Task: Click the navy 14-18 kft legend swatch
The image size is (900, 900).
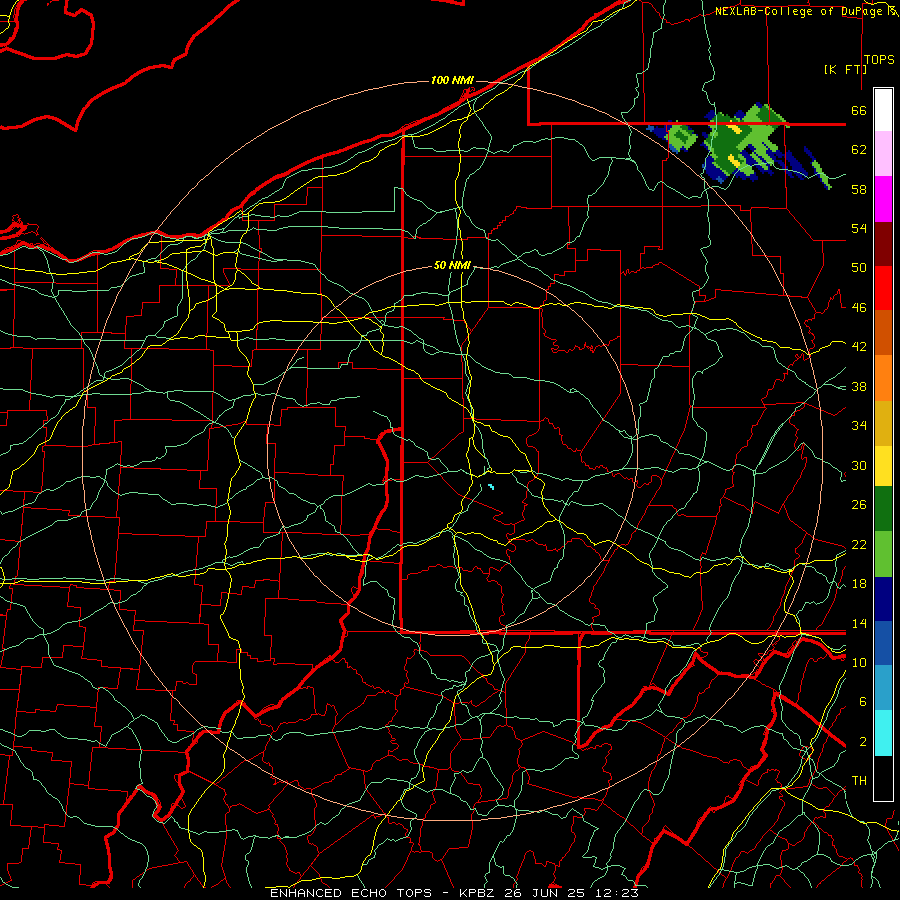Action: point(883,599)
